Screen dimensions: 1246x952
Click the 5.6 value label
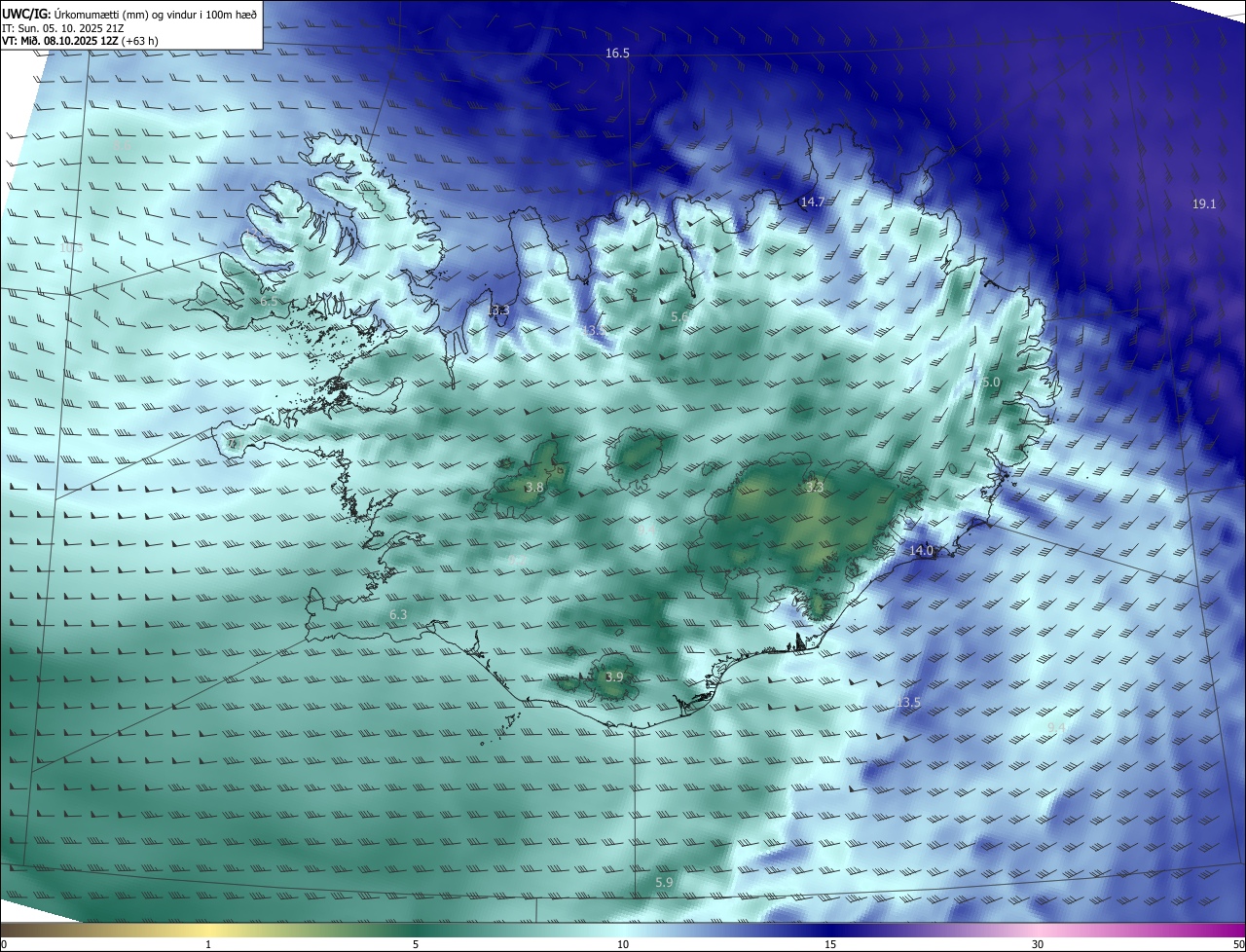click(679, 317)
